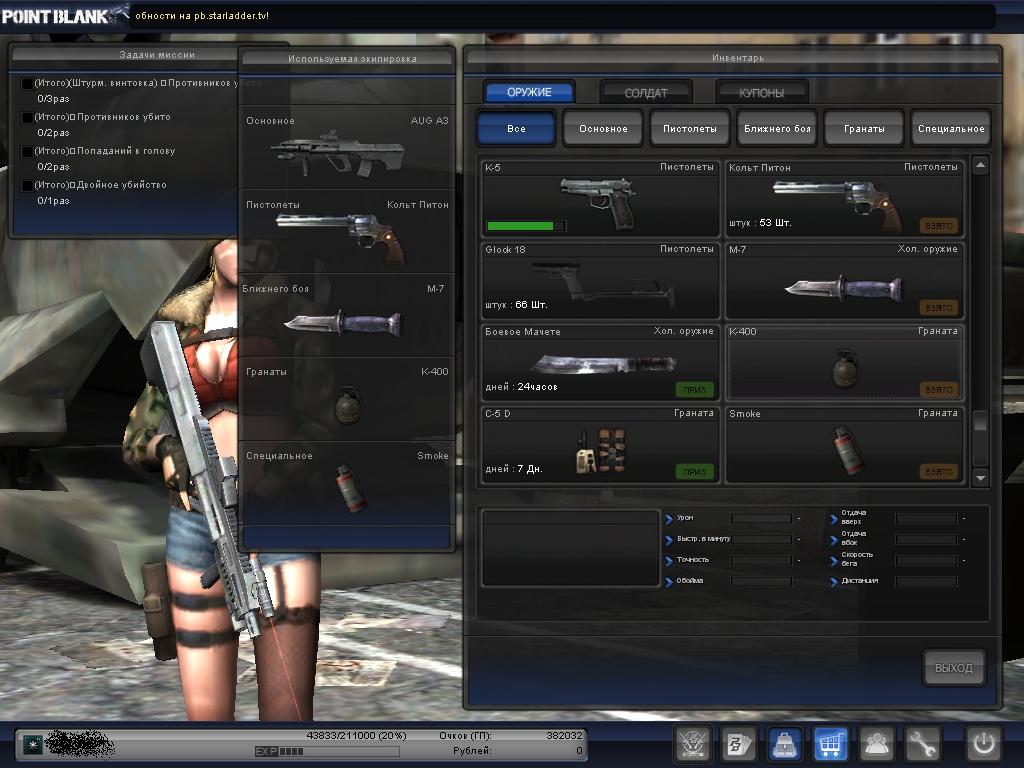This screenshot has width=1024, height=768.
Task: Click the Обойма stat label
Action: (690, 581)
